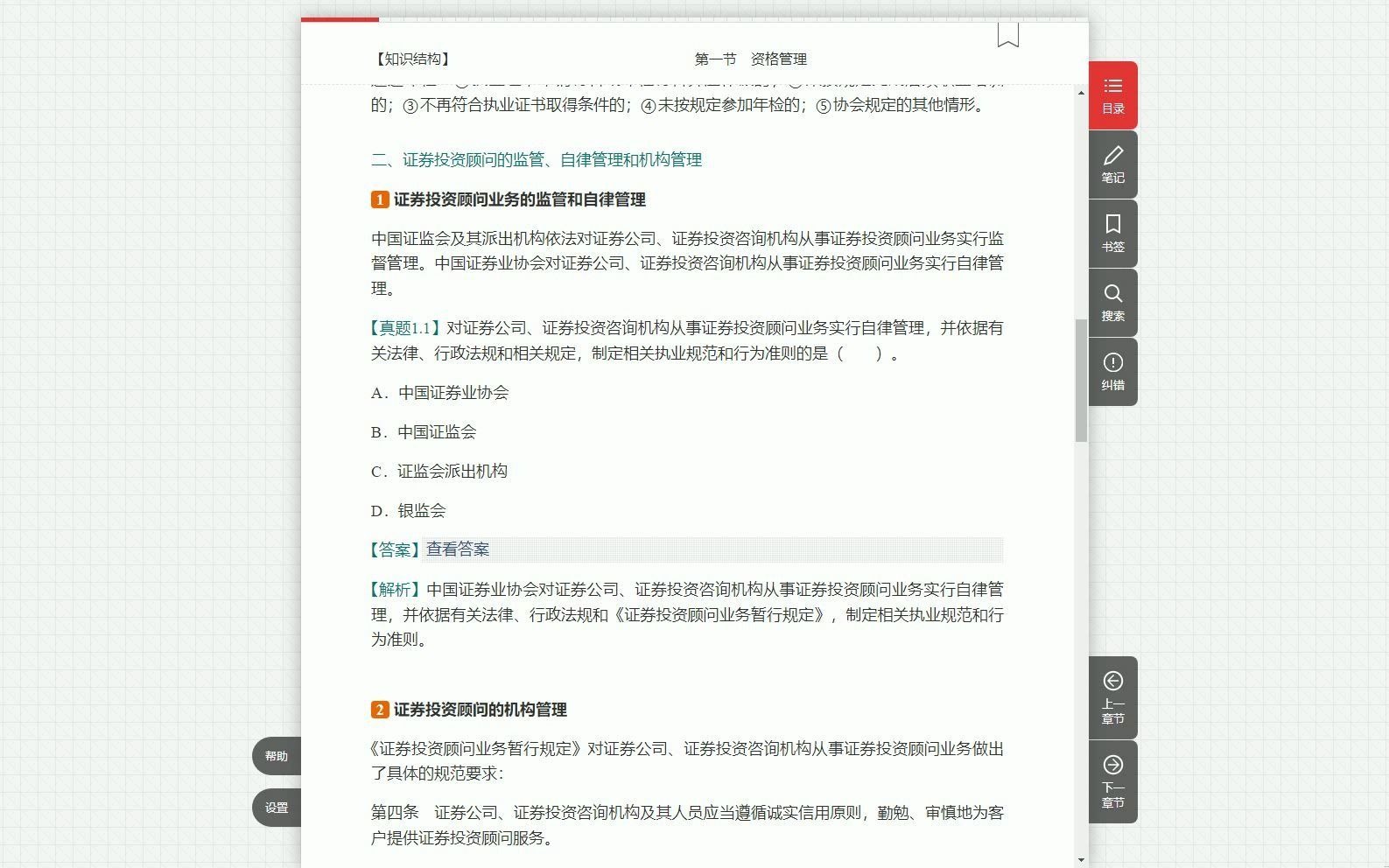Open the 笔记 notes tool
Screen dimensions: 1389x868
[1112, 164]
